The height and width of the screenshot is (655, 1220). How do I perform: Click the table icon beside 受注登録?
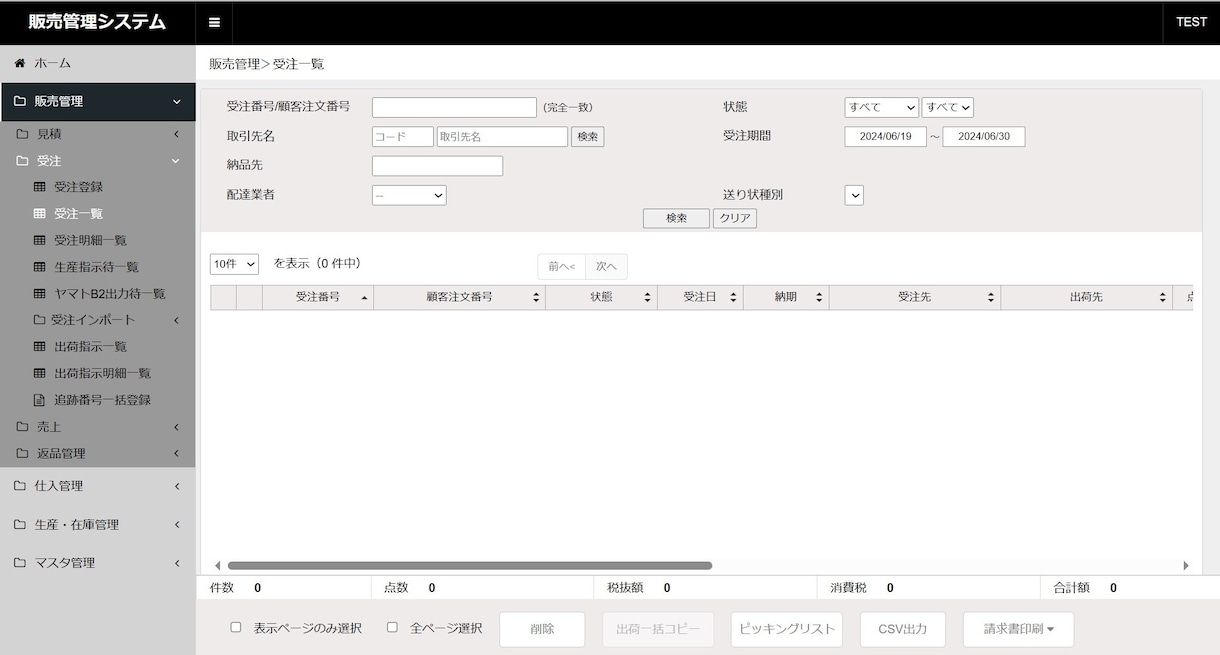[40, 187]
